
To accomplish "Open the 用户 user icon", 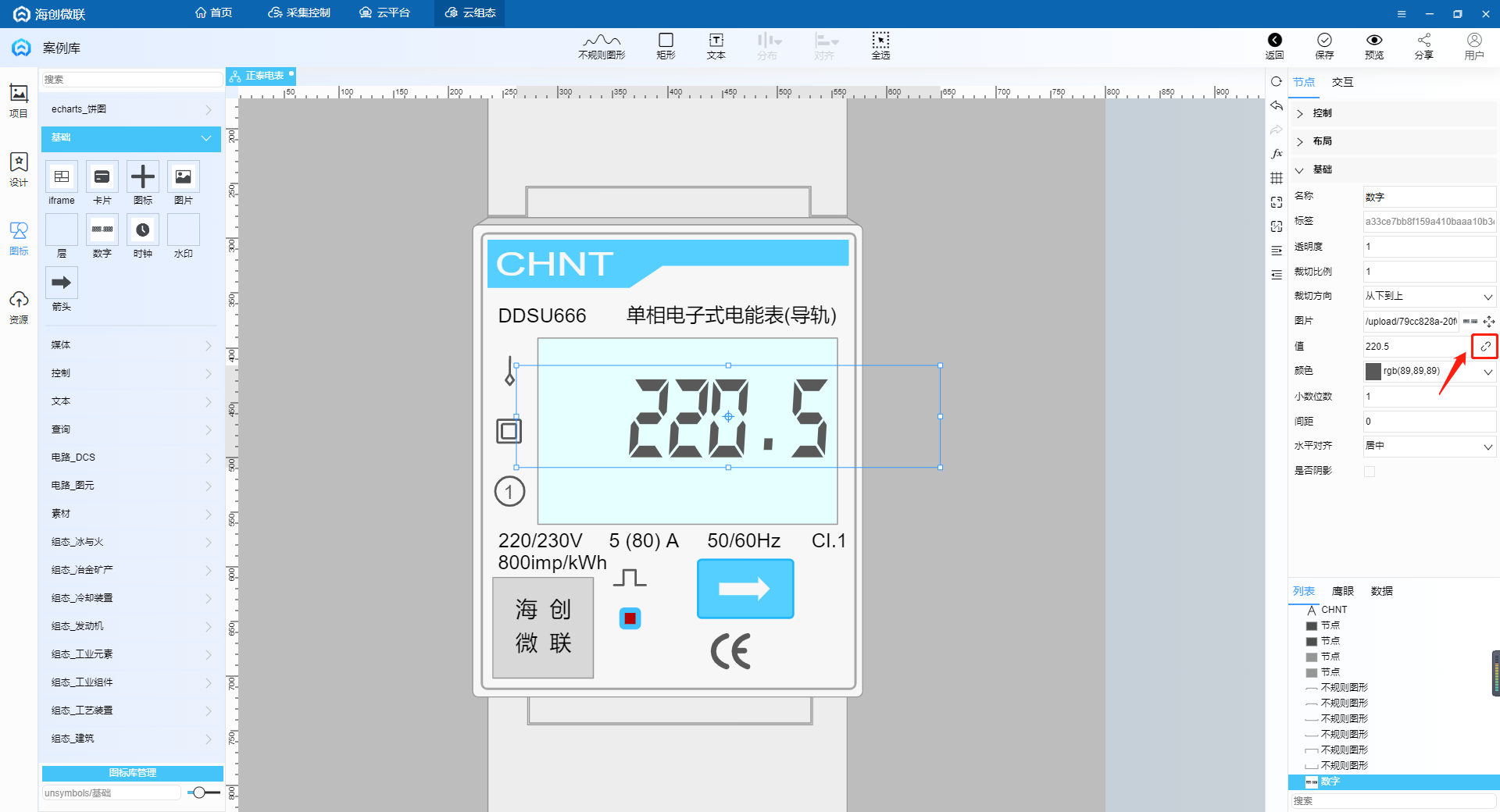I will click(x=1474, y=46).
